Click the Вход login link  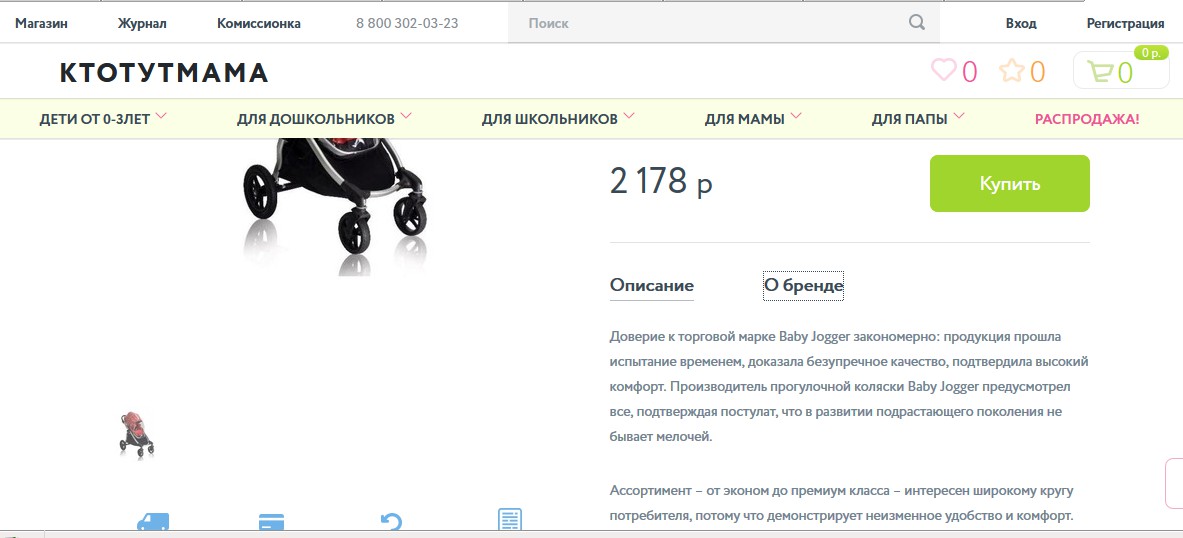(1021, 23)
